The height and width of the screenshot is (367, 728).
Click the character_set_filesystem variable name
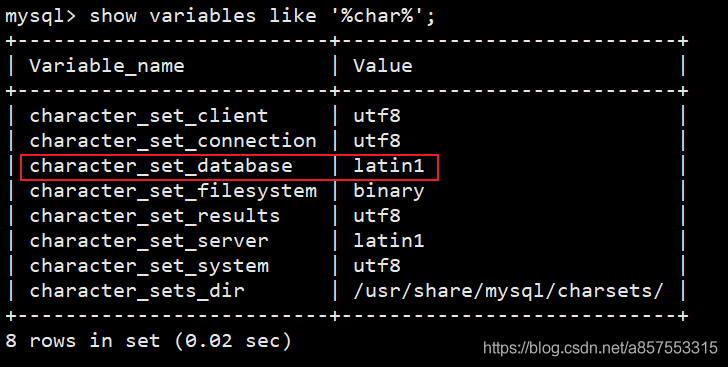click(x=173, y=191)
